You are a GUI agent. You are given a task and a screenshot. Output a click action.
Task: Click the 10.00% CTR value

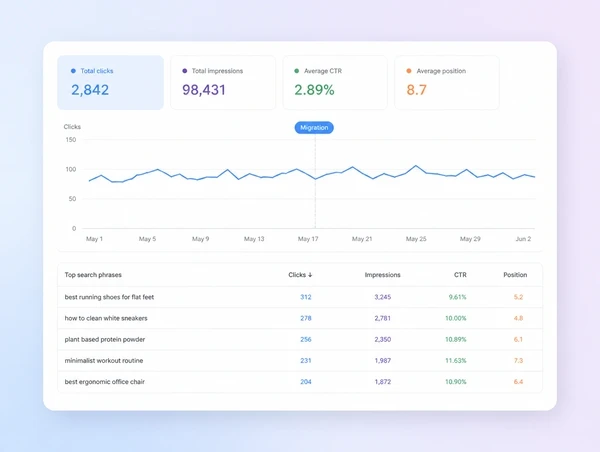pos(456,318)
